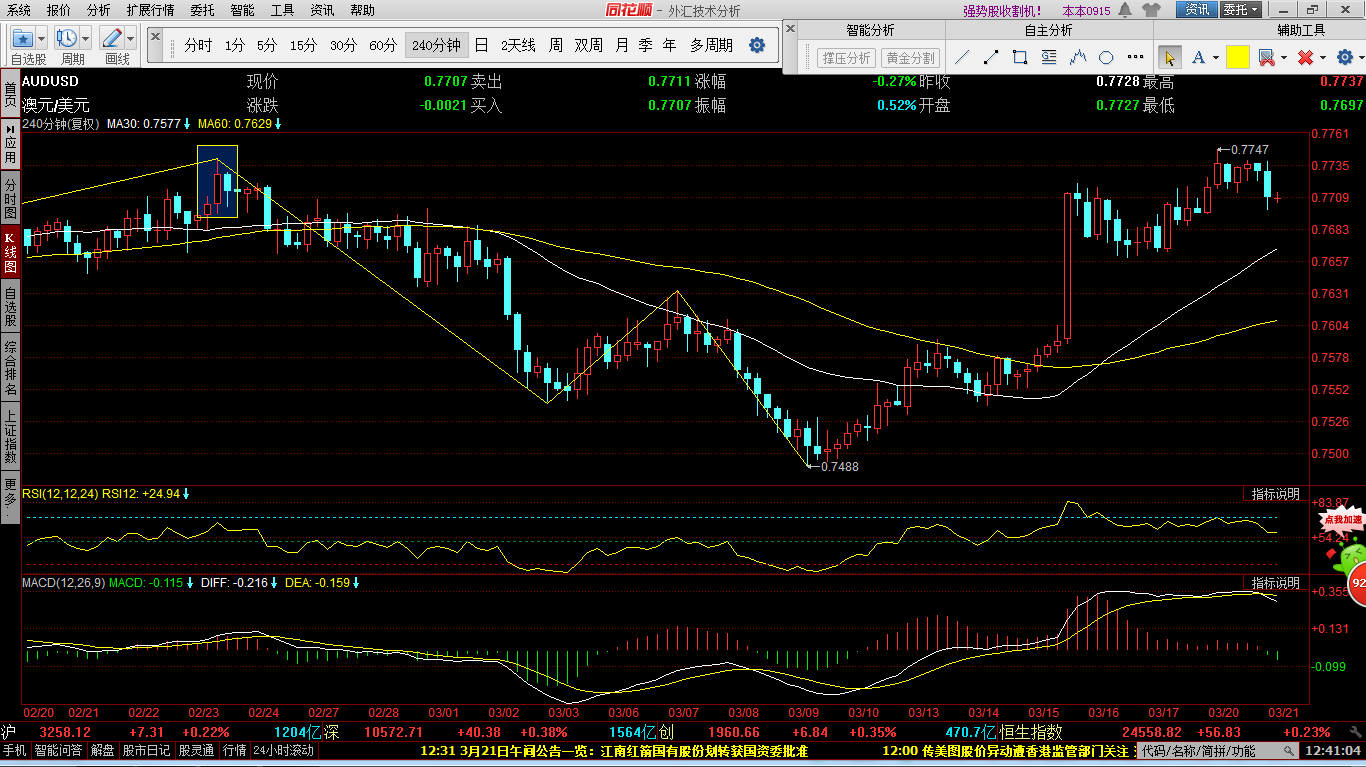This screenshot has height=767, width=1366.
Task: Click the save-drawing scissors icon
Action: [1266, 57]
